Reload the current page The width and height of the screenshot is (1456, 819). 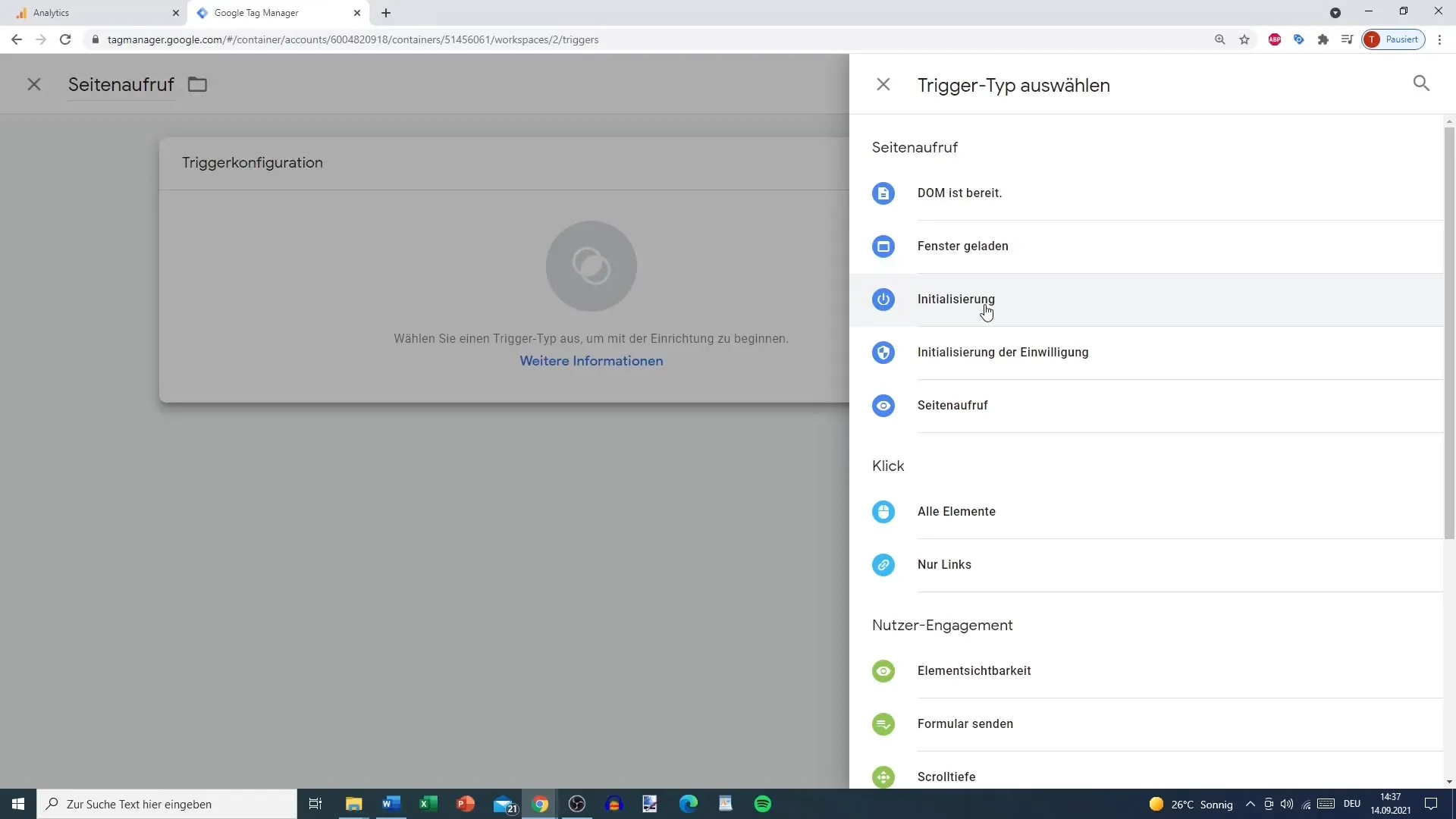coord(65,39)
